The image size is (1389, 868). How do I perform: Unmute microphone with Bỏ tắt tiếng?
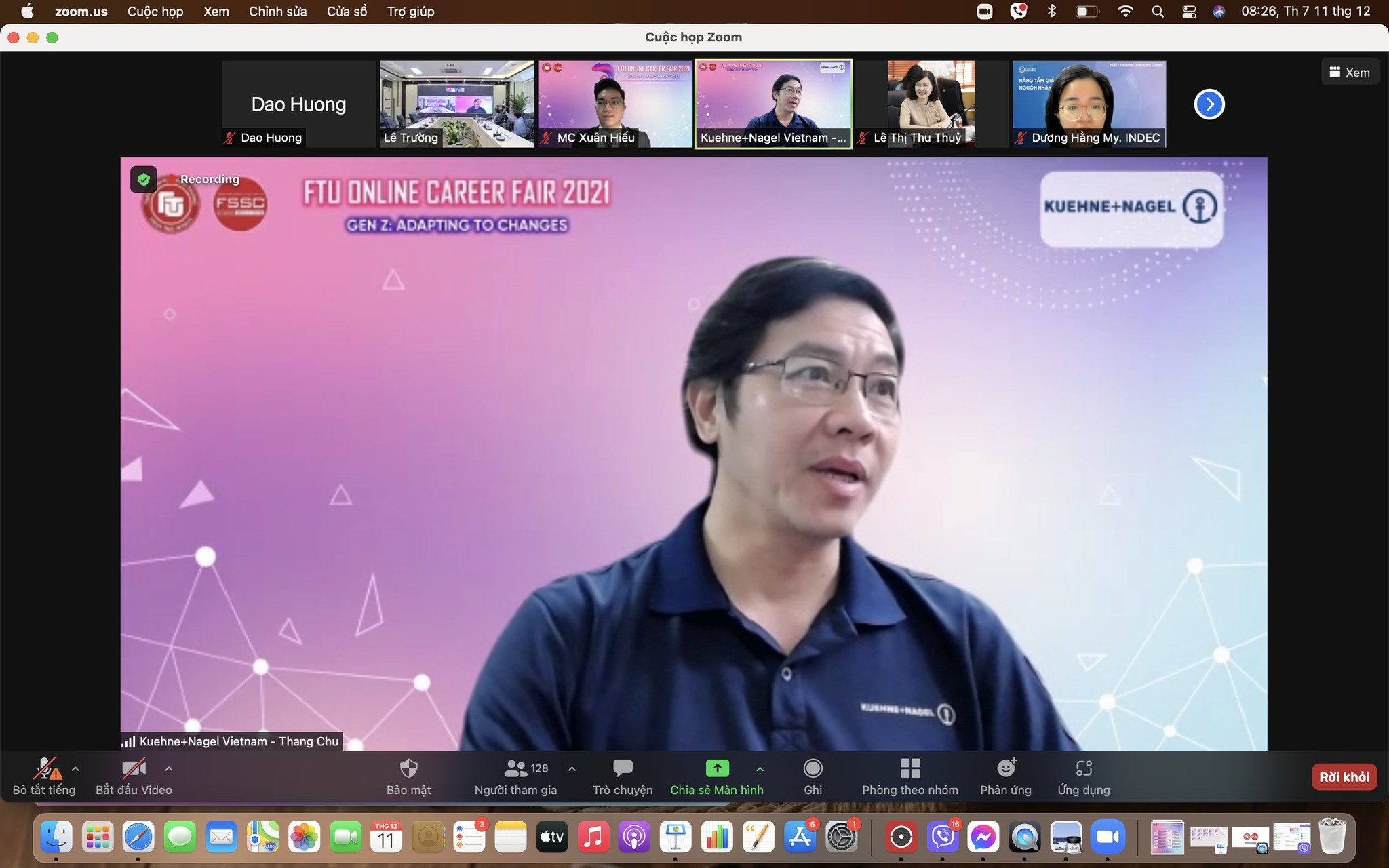44,777
